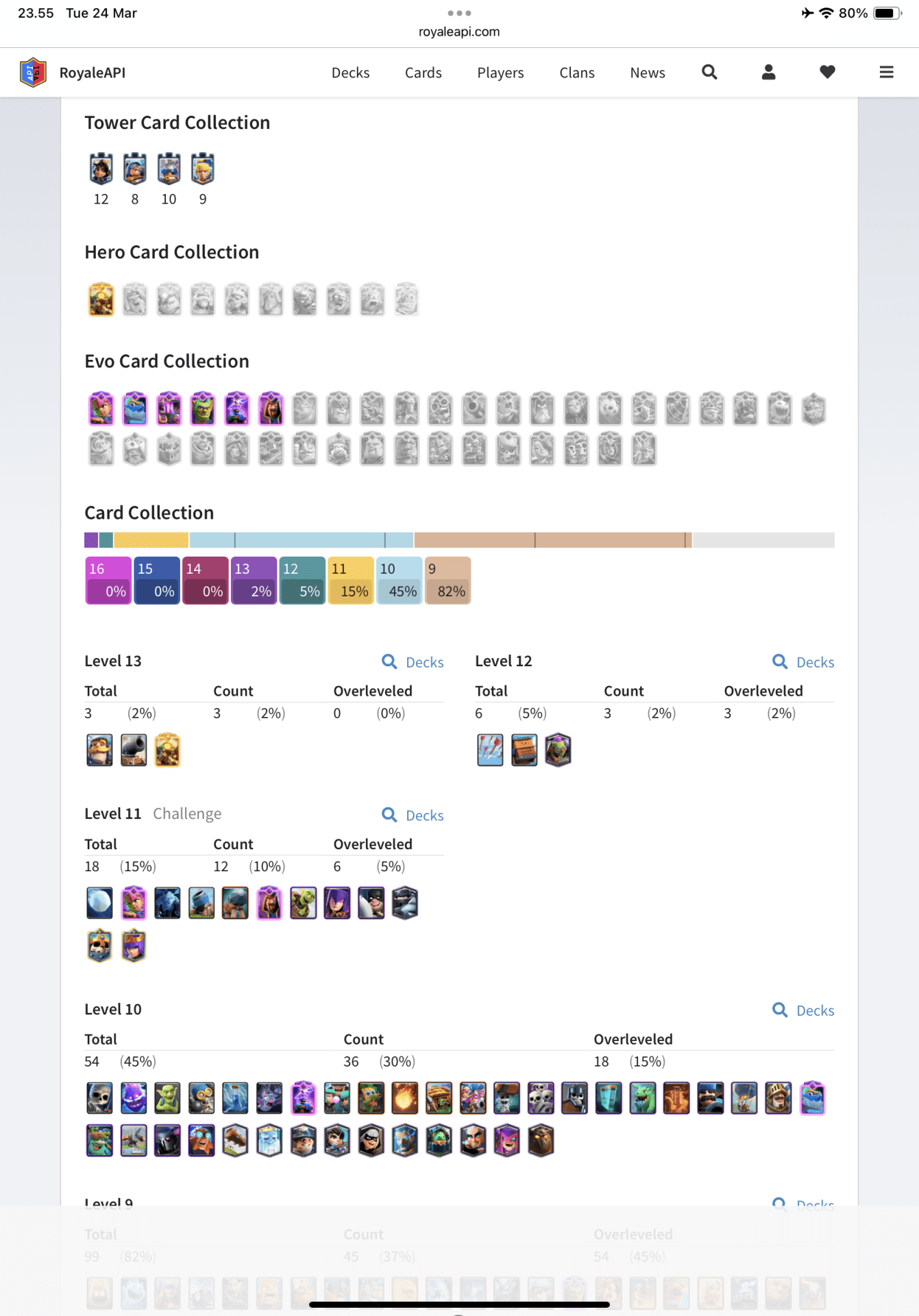The width and height of the screenshot is (919, 1316).
Task: Open the hamburger menu
Action: click(886, 72)
